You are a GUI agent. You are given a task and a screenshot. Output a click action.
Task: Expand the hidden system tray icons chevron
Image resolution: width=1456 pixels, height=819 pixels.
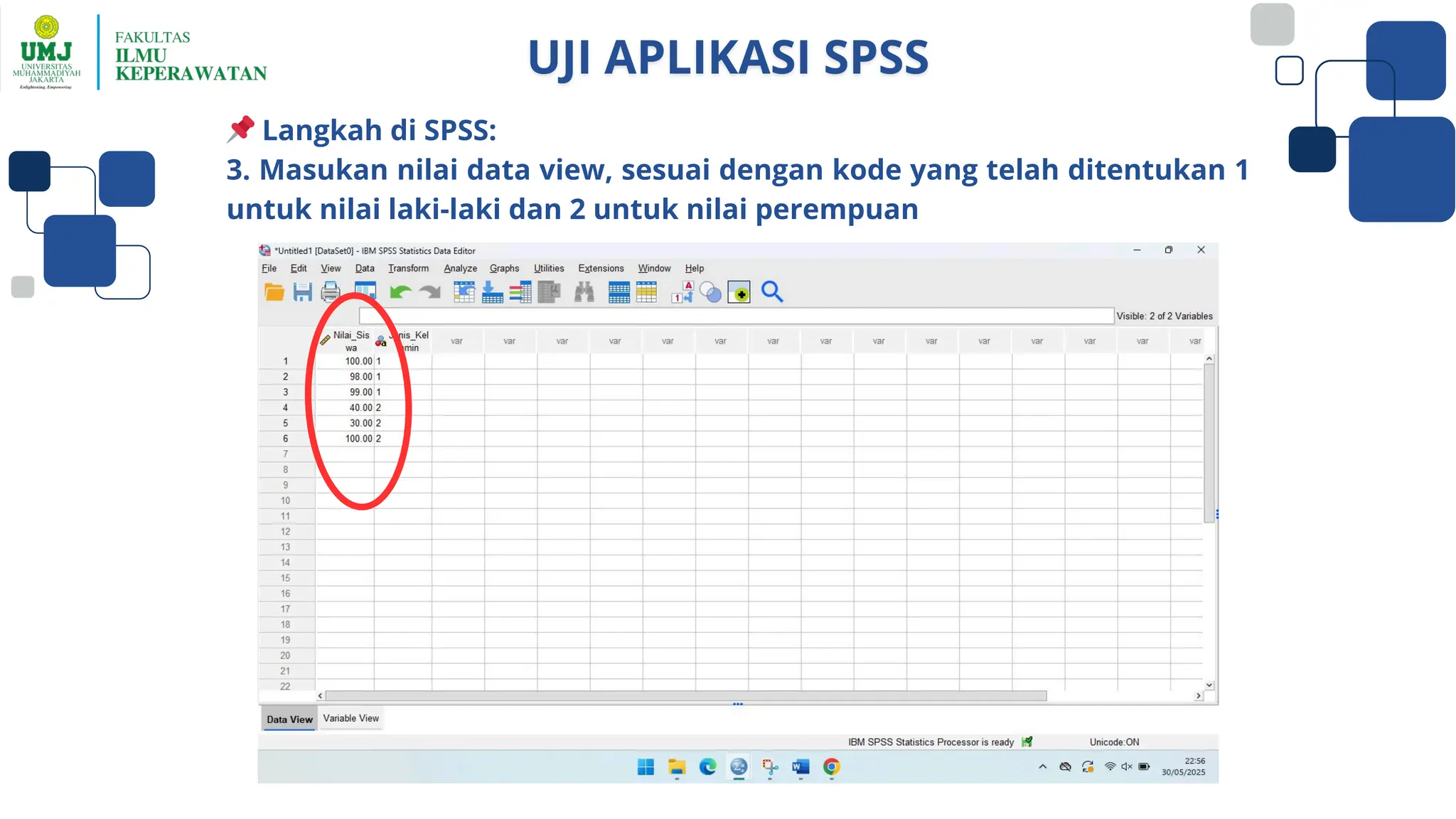pyautogui.click(x=1043, y=767)
